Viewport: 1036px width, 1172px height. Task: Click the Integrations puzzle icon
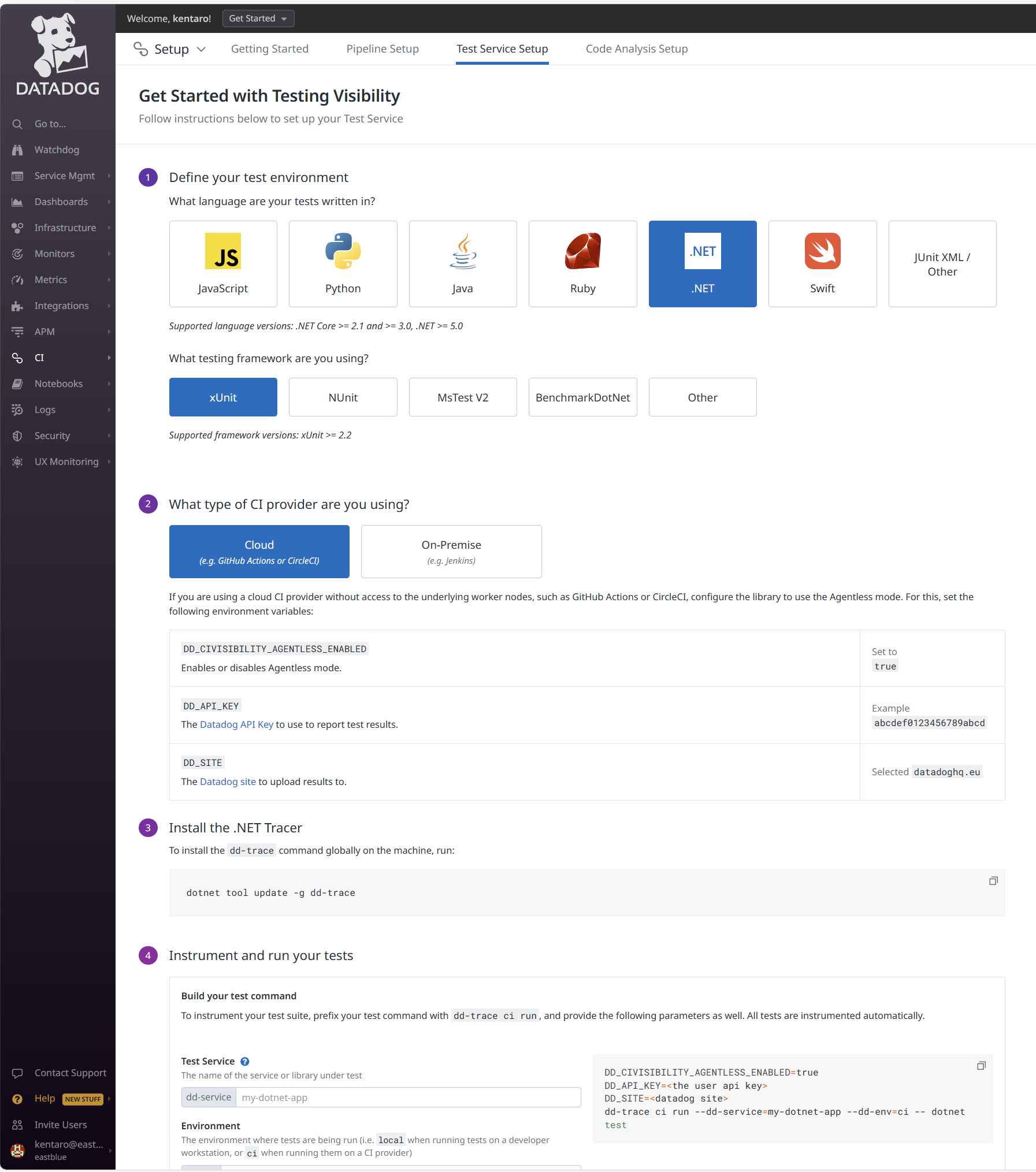17,306
